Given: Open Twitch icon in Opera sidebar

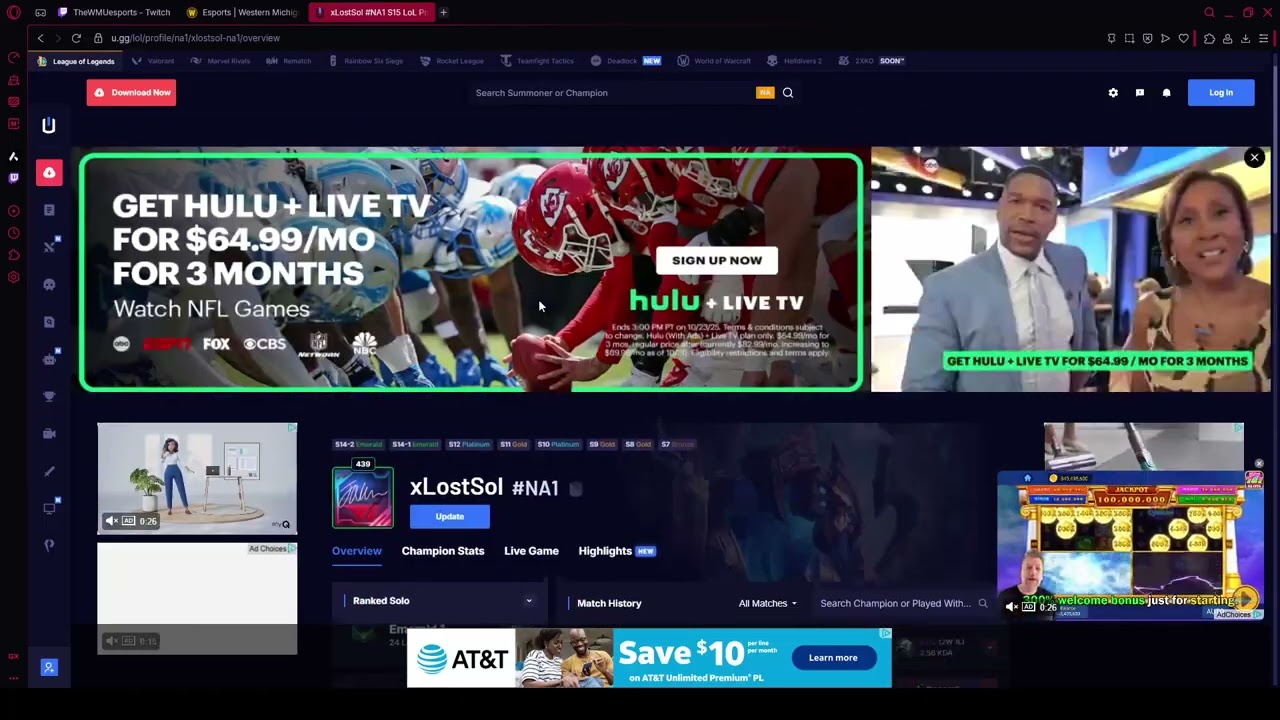Looking at the screenshot, I should click(13, 179).
